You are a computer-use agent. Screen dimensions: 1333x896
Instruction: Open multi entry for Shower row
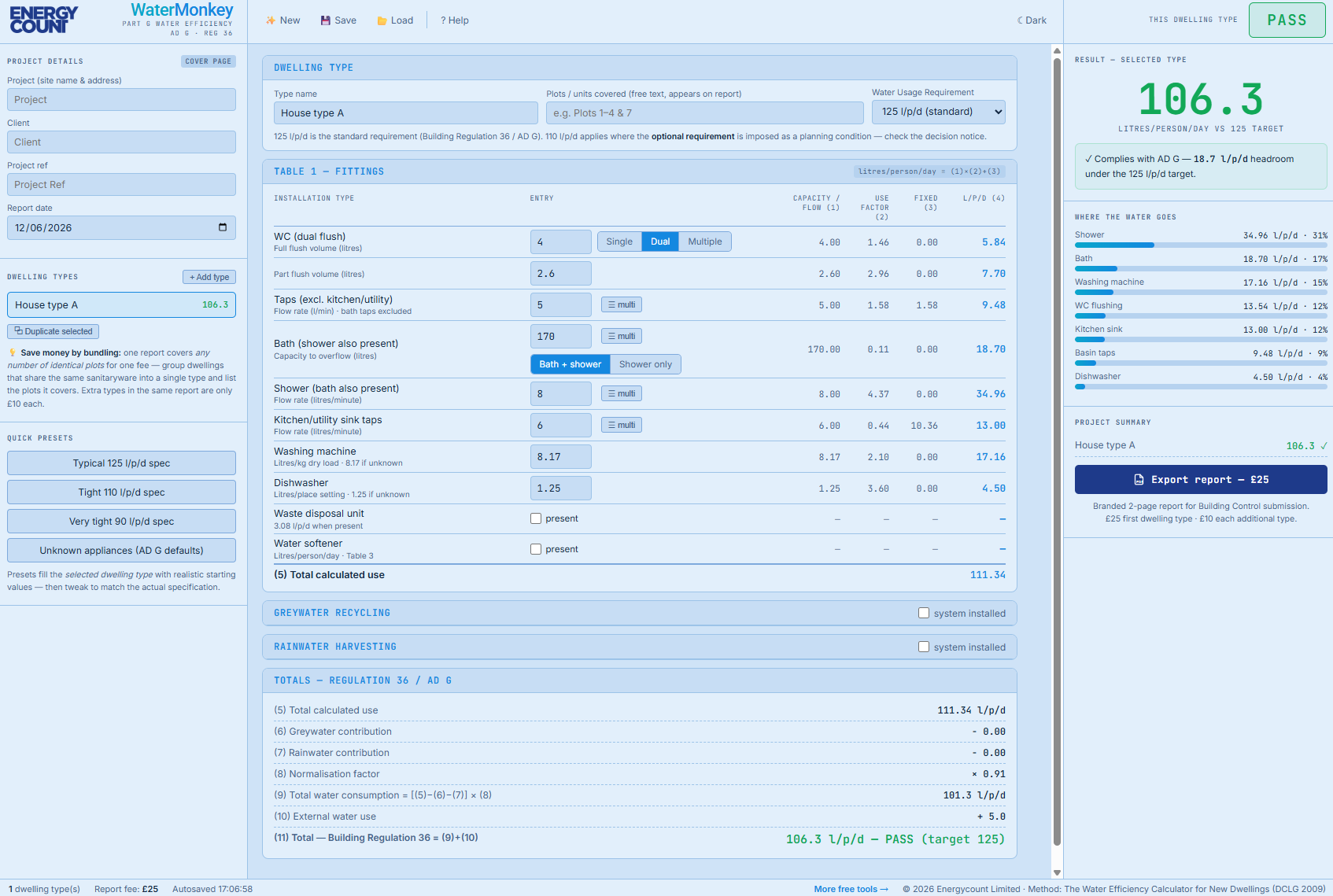coord(622,393)
